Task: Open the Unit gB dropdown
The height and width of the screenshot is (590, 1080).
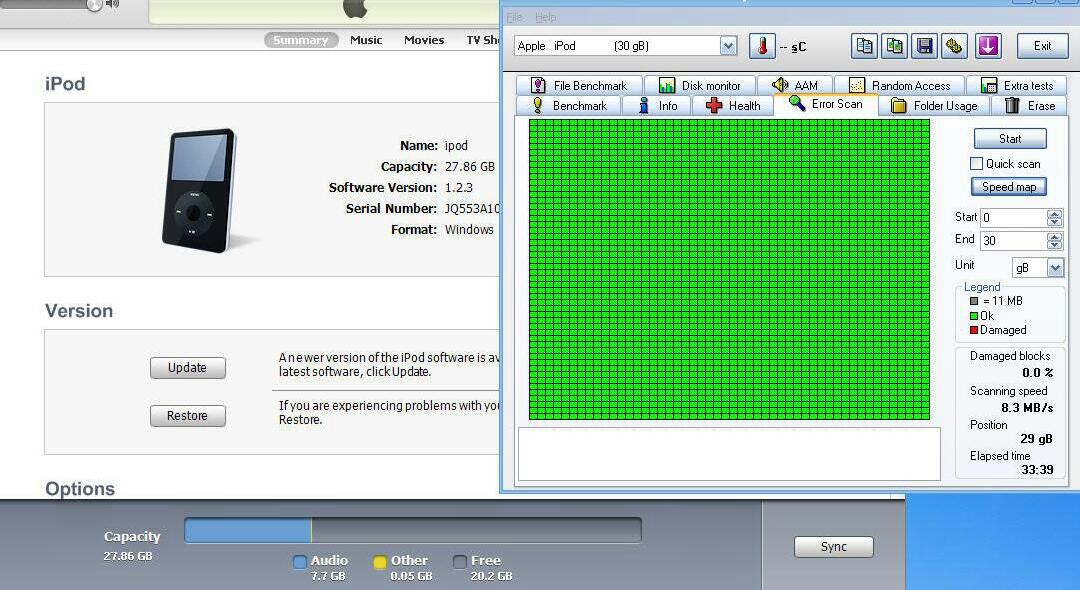Action: point(1055,268)
